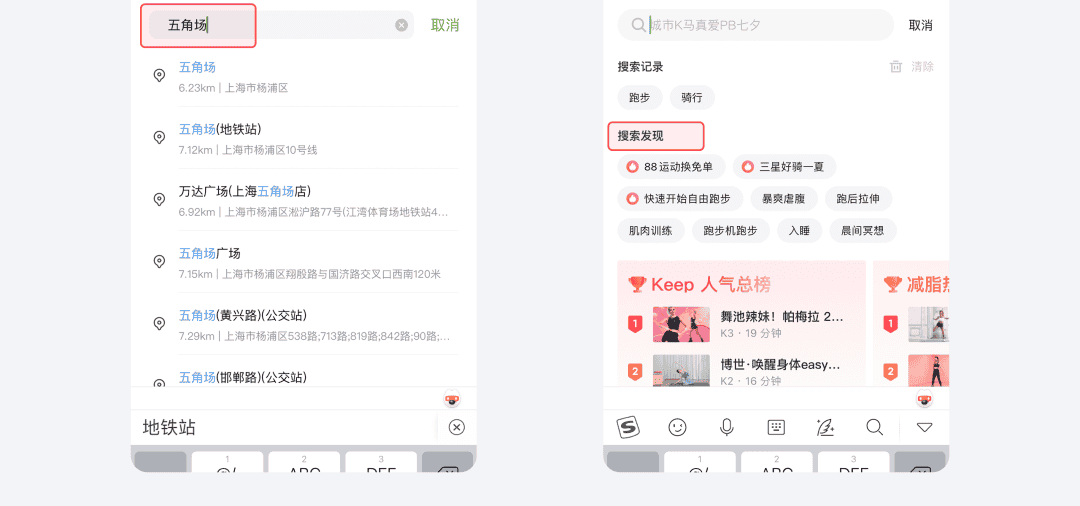Select the 五角场(地铁站) location result
Image resolution: width=1080 pixels, height=506 pixels.
click(304, 138)
